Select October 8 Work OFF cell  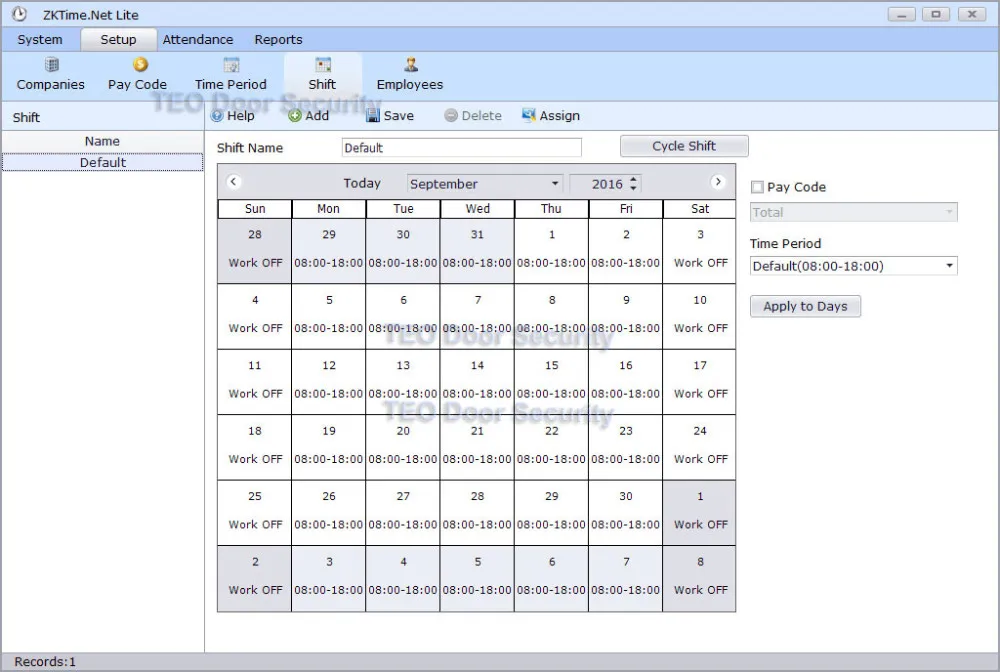700,578
